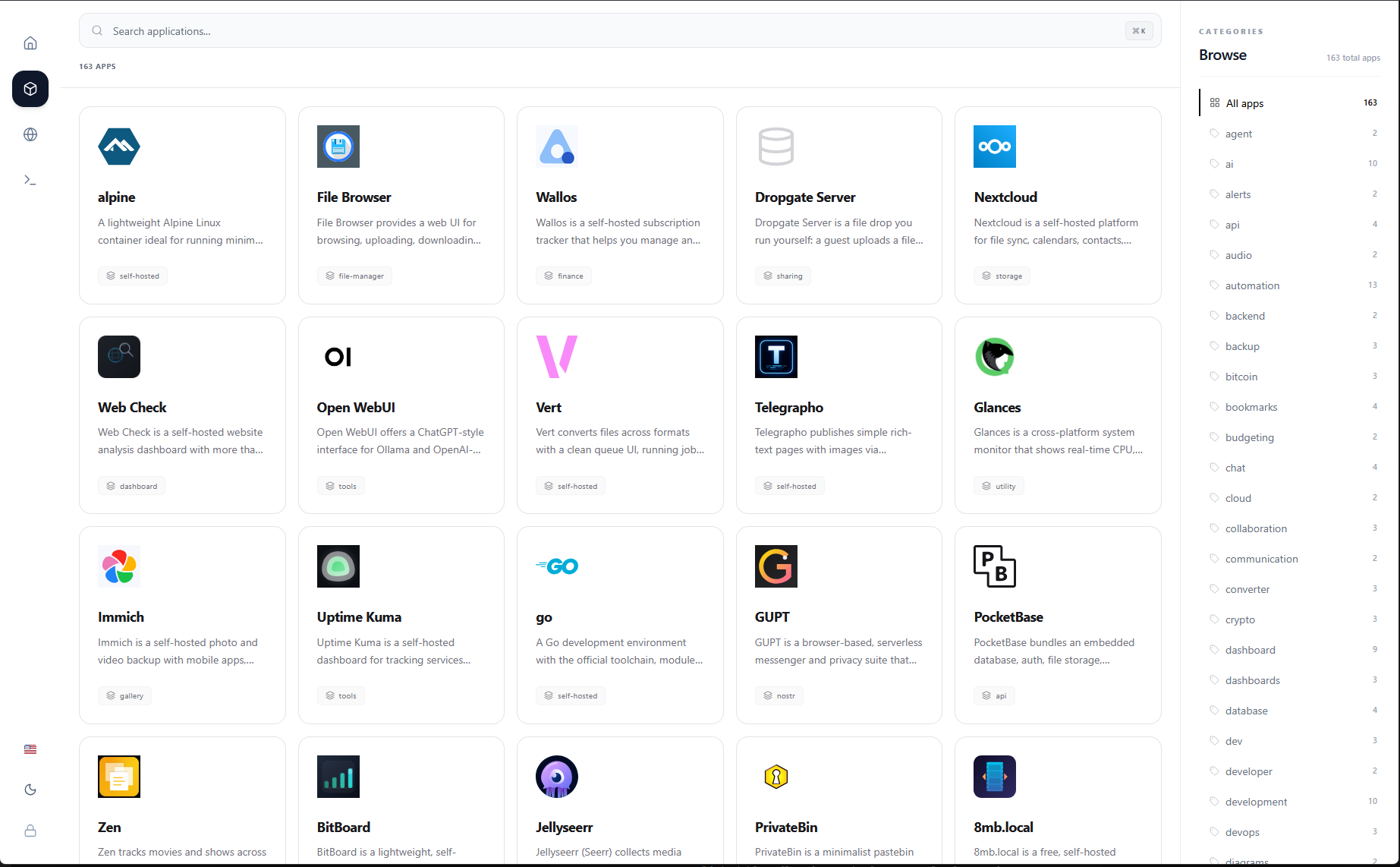Open the Jellyseerr app title
The height and width of the screenshot is (867, 1400).
pyautogui.click(x=565, y=828)
